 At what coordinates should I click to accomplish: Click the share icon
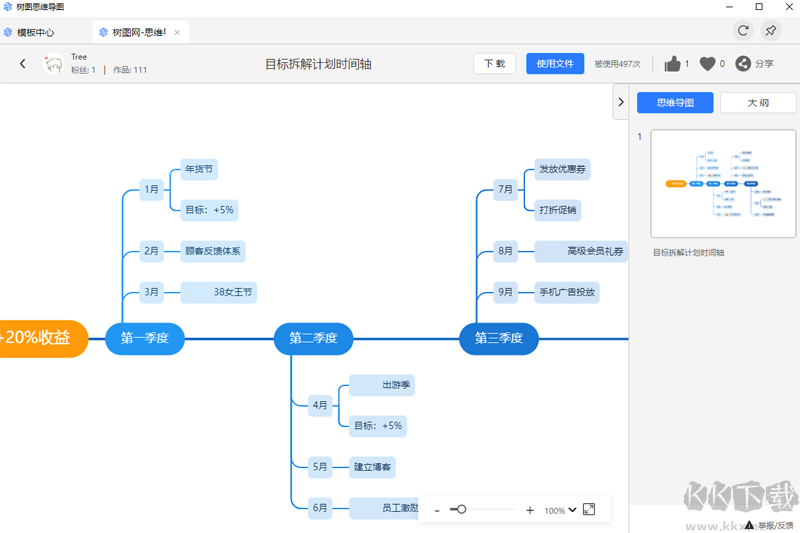click(743, 64)
